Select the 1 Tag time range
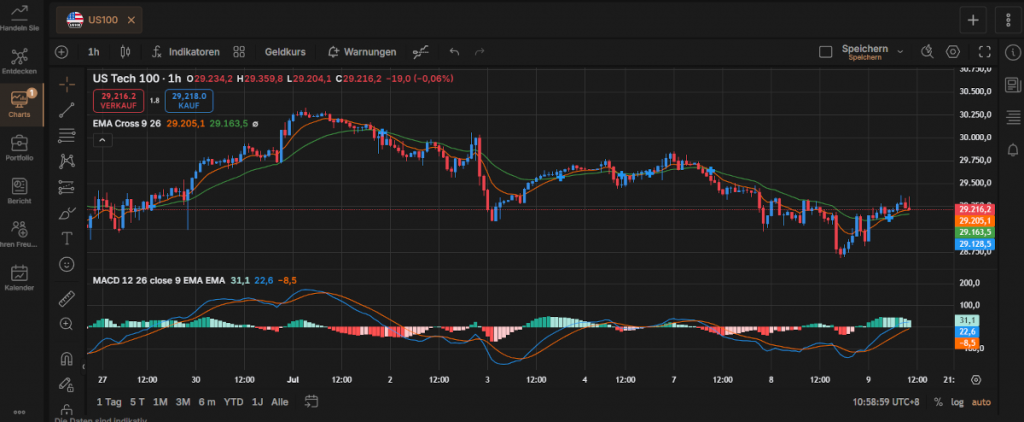1024x422 pixels. [109, 402]
